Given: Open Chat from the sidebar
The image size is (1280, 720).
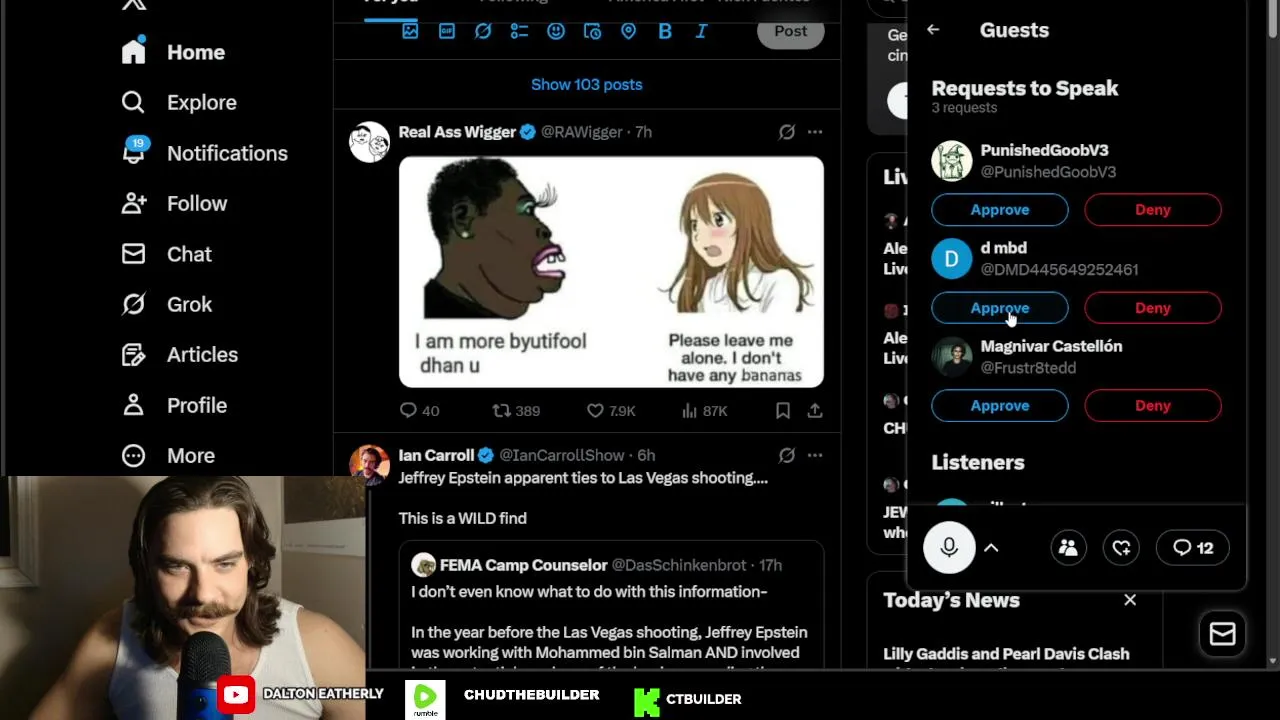Looking at the screenshot, I should click(166, 254).
